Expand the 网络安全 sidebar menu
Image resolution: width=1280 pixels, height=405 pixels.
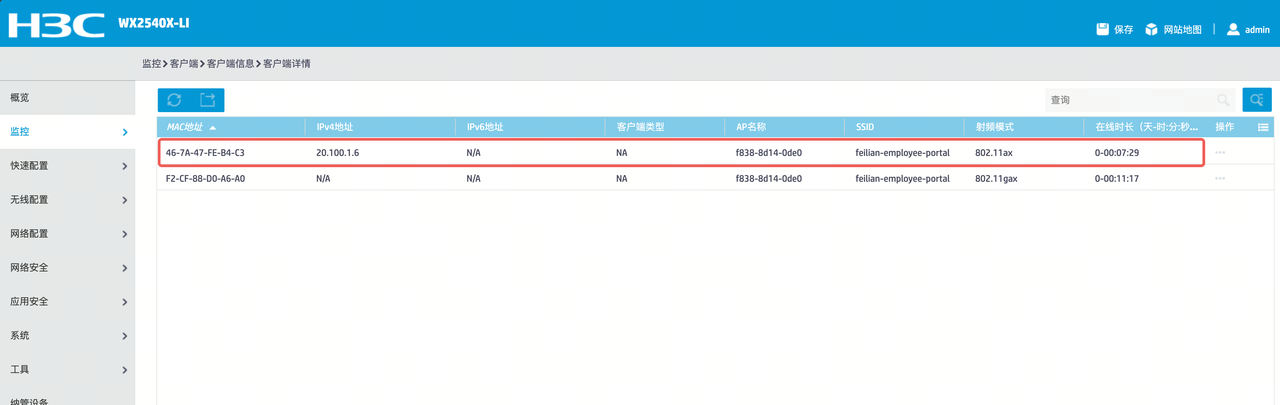67,268
